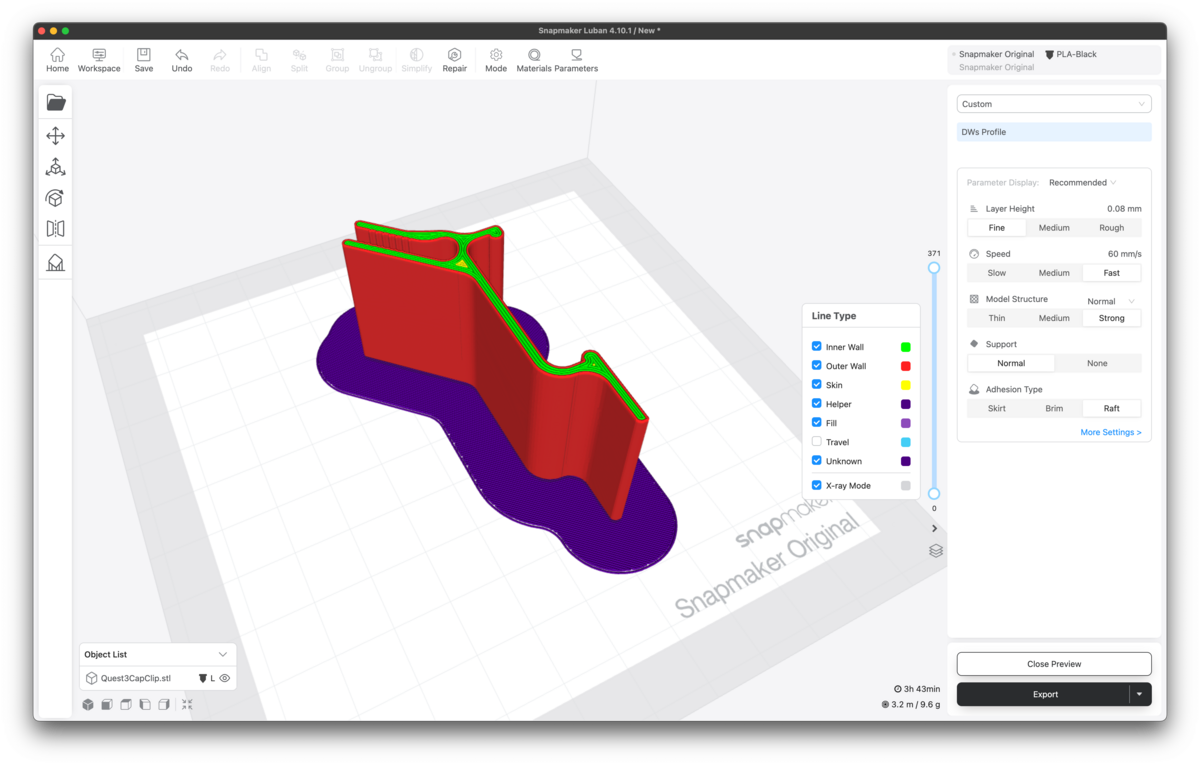
Task: Select Medium speed option
Action: pos(1054,273)
